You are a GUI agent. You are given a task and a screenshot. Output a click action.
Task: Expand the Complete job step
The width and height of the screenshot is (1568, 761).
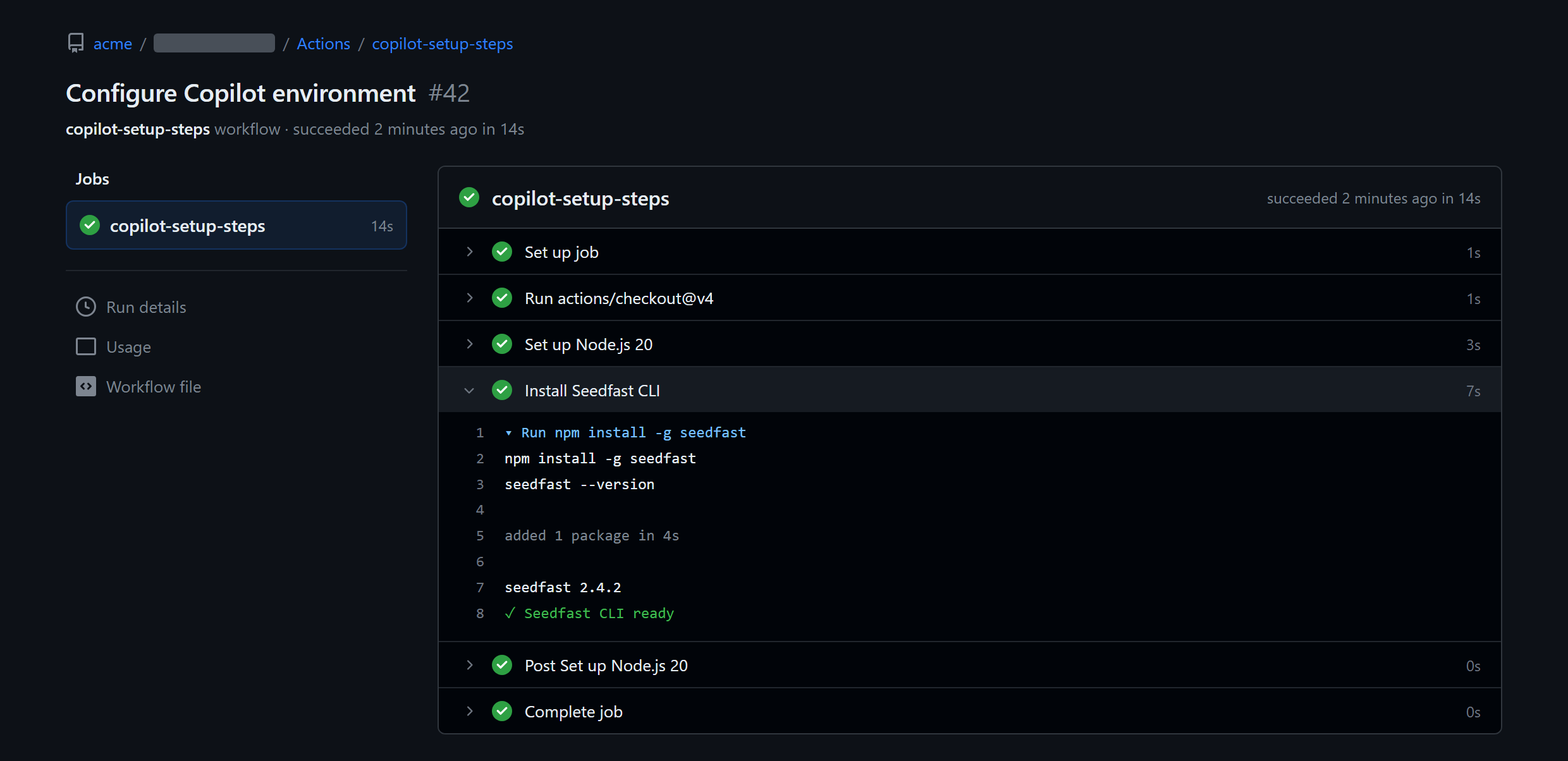click(469, 711)
